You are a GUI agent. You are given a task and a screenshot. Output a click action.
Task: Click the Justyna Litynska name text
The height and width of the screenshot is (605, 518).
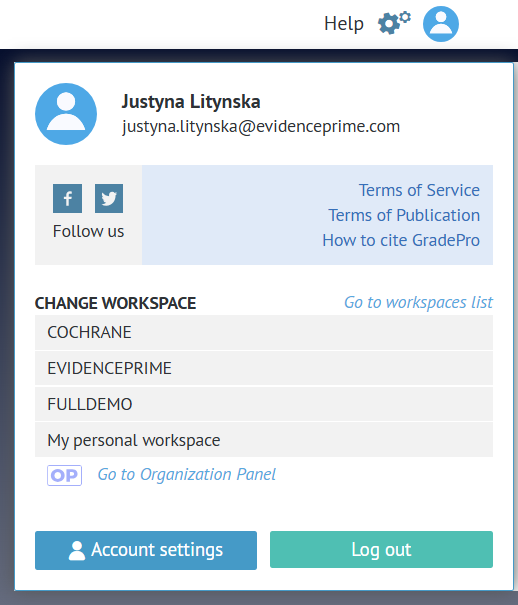[x=191, y=102]
